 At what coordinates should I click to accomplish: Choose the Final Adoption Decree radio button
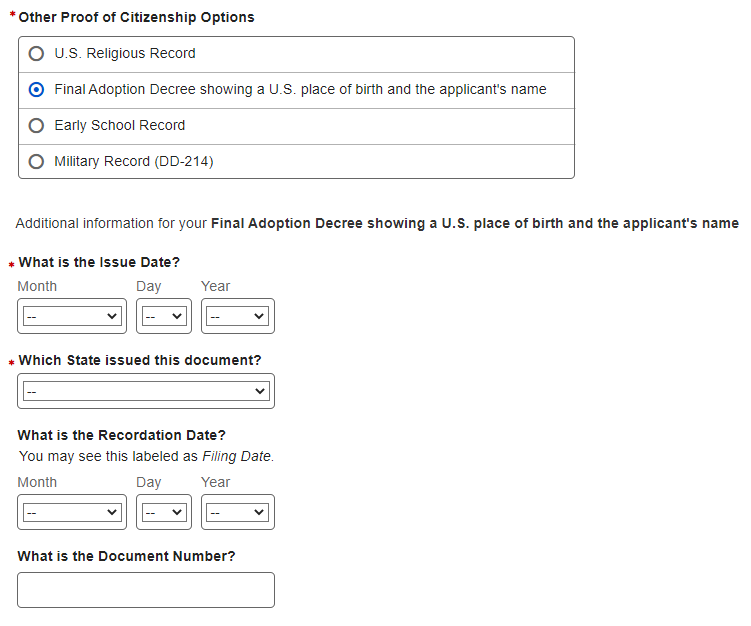point(37,90)
